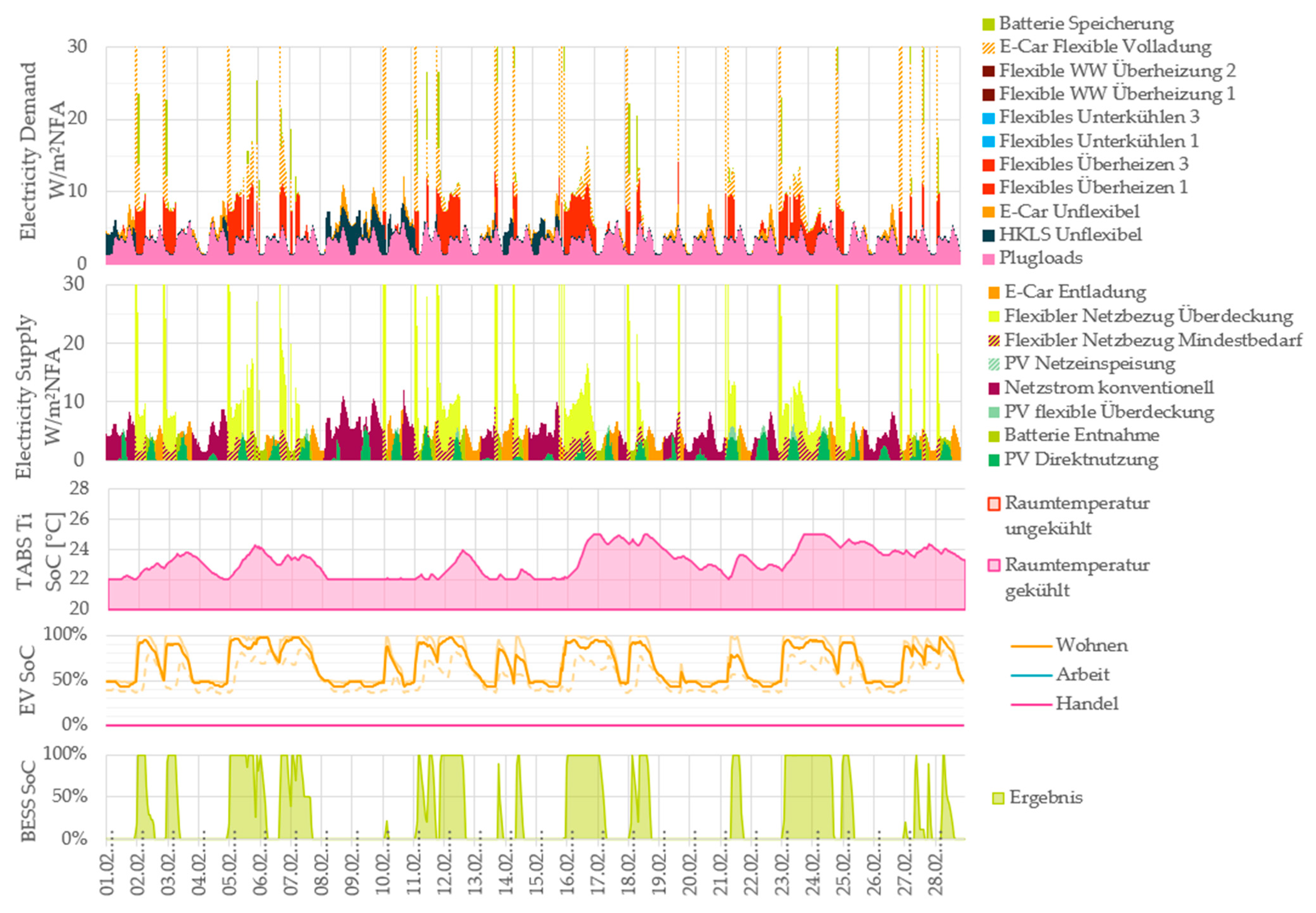Click the Batterie Speicherung legend swatch
This screenshot has width=1316, height=913.
click(988, 24)
